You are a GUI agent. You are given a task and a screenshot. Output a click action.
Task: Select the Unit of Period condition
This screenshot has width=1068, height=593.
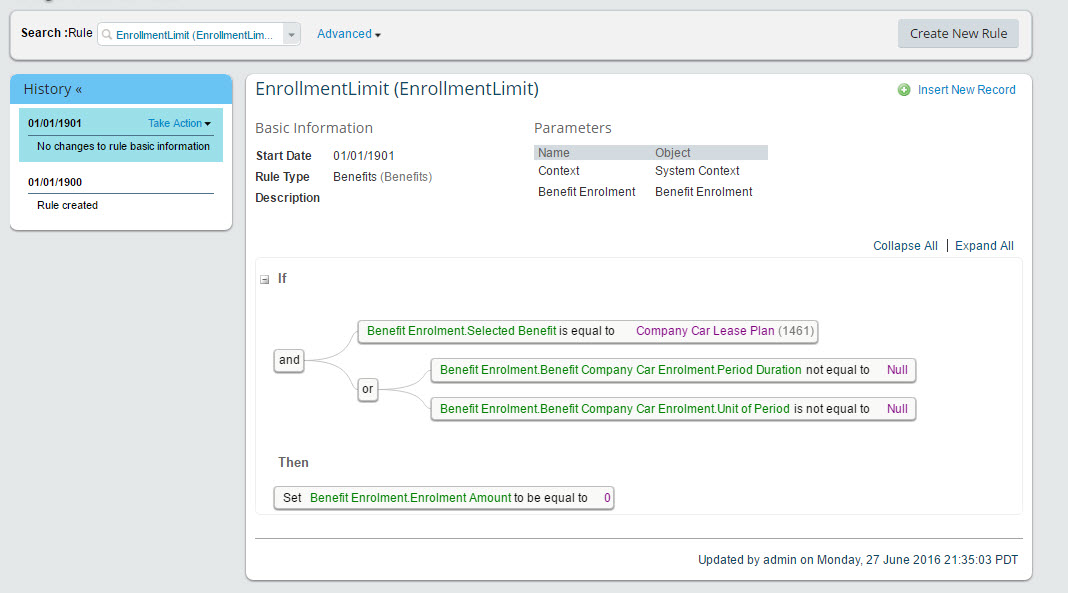click(673, 409)
